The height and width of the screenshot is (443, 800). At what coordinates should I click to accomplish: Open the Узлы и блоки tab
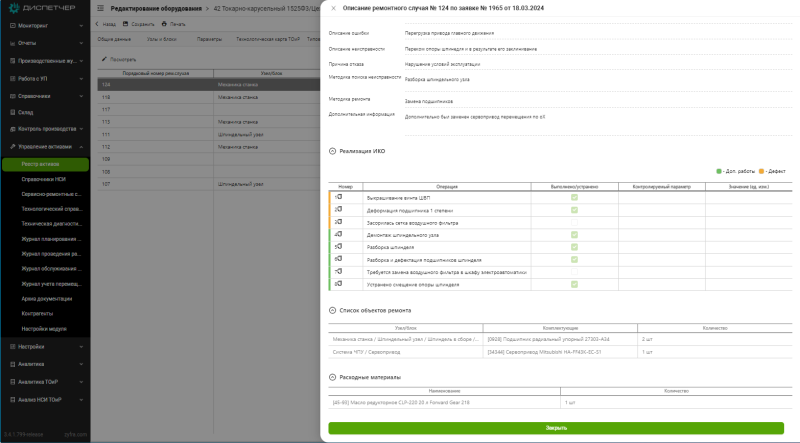tap(162, 39)
